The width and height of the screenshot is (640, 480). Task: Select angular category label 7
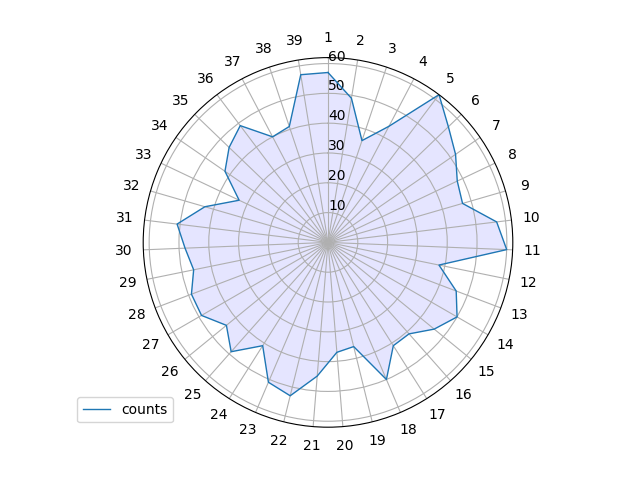(496, 125)
